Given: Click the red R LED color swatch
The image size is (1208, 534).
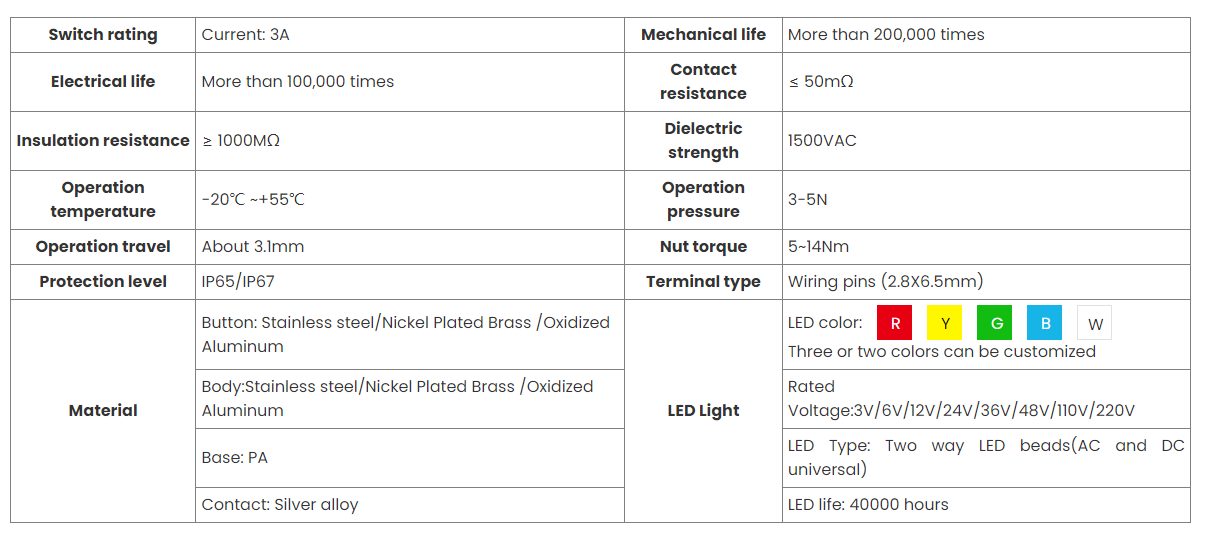Looking at the screenshot, I should [x=895, y=323].
